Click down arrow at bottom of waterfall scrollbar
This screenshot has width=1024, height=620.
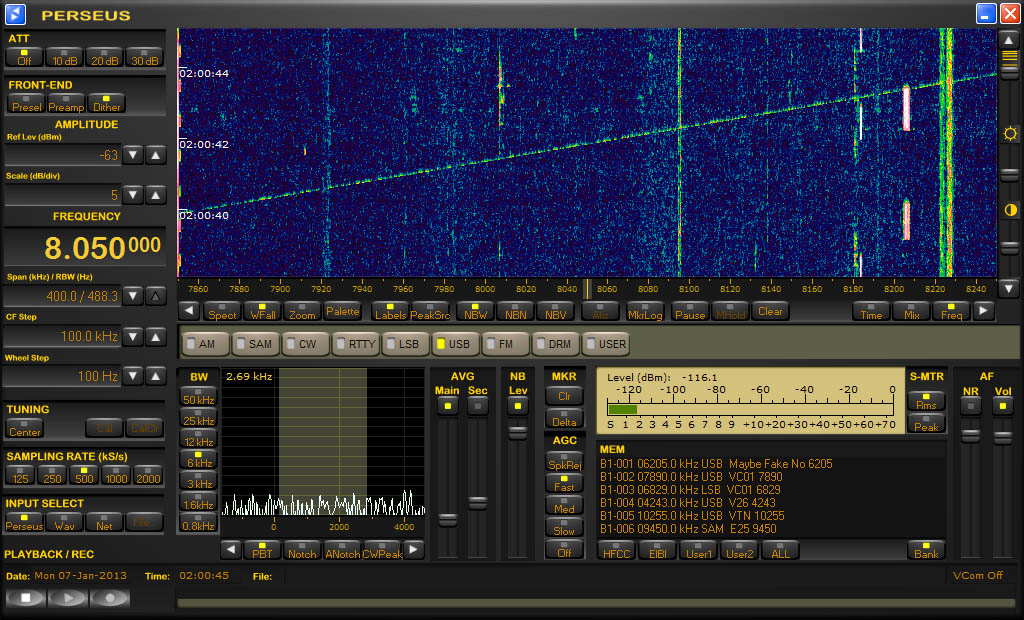(1009, 288)
